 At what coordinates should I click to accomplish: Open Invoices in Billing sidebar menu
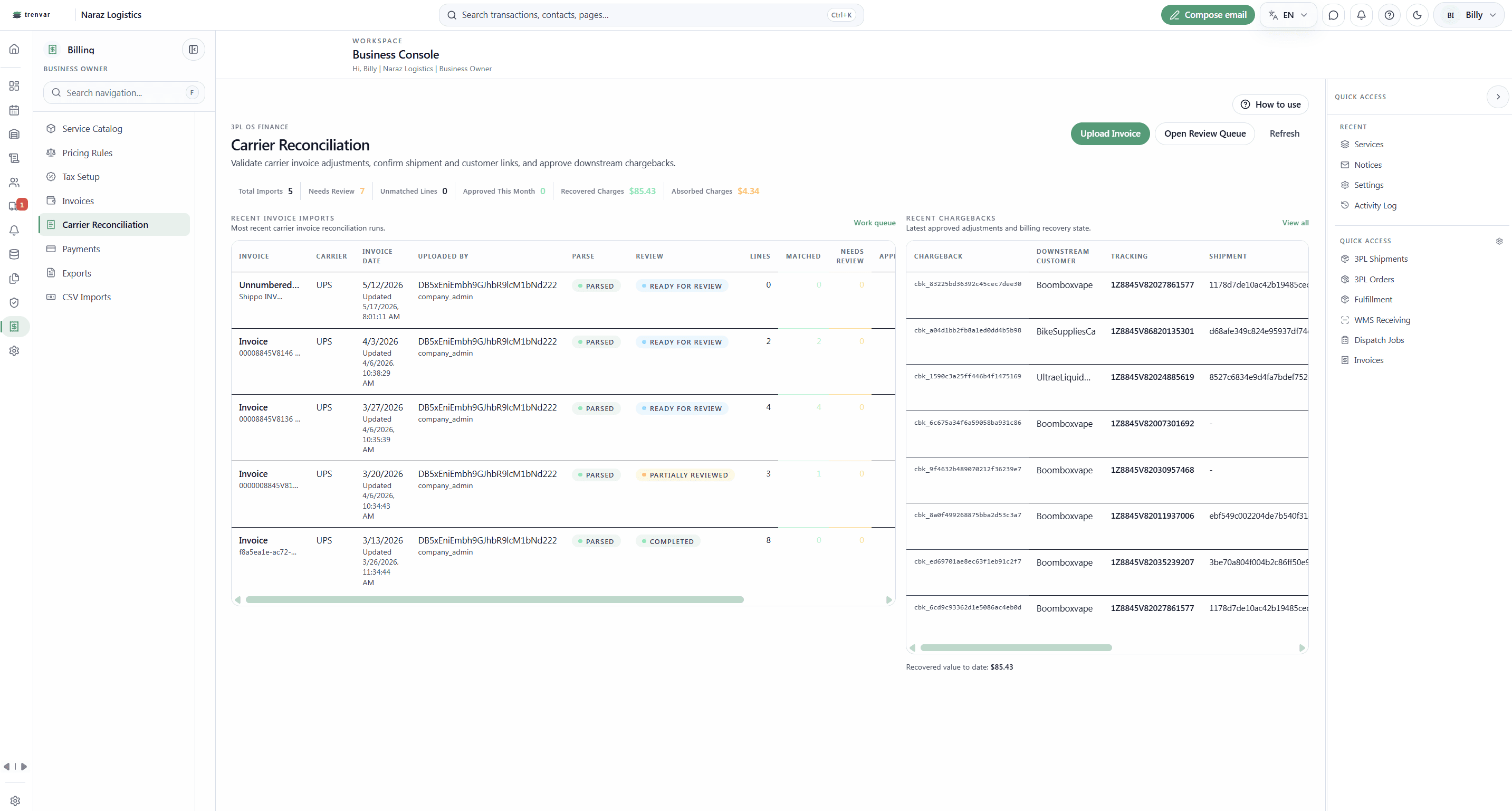click(114, 201)
